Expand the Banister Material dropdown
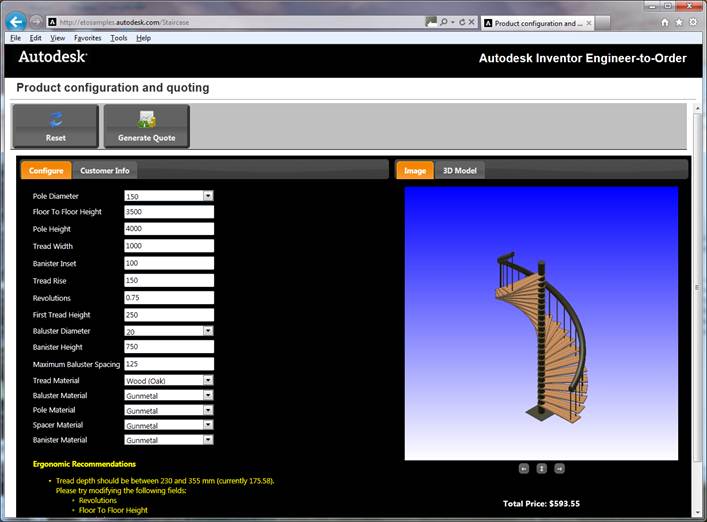 coord(208,440)
